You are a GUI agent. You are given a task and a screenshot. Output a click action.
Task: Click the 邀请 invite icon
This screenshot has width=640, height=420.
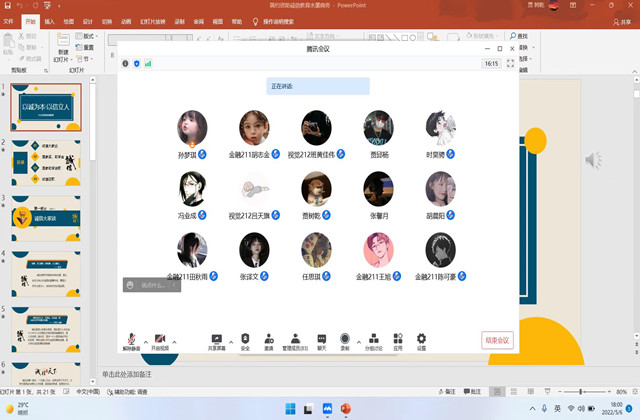click(x=269, y=340)
